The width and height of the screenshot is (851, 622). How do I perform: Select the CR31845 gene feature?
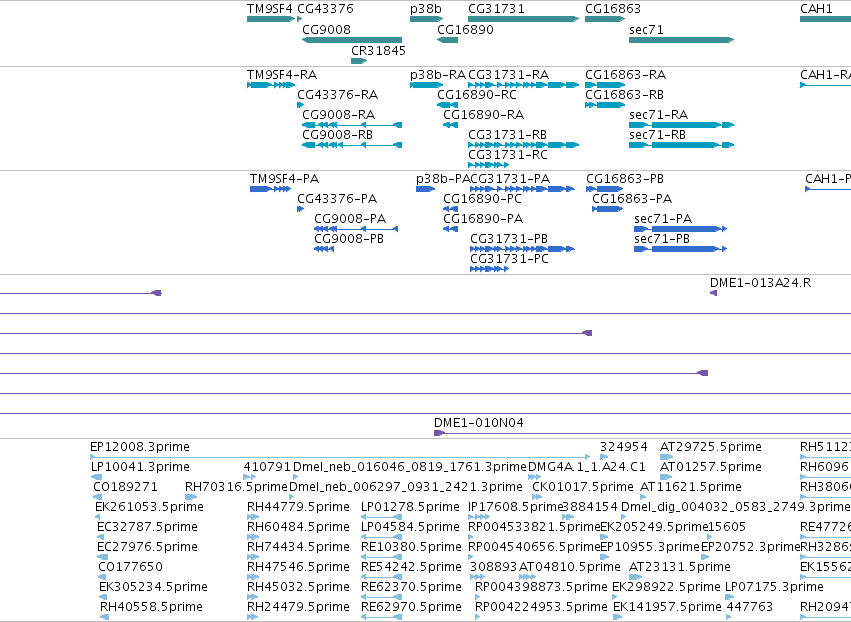click(359, 61)
